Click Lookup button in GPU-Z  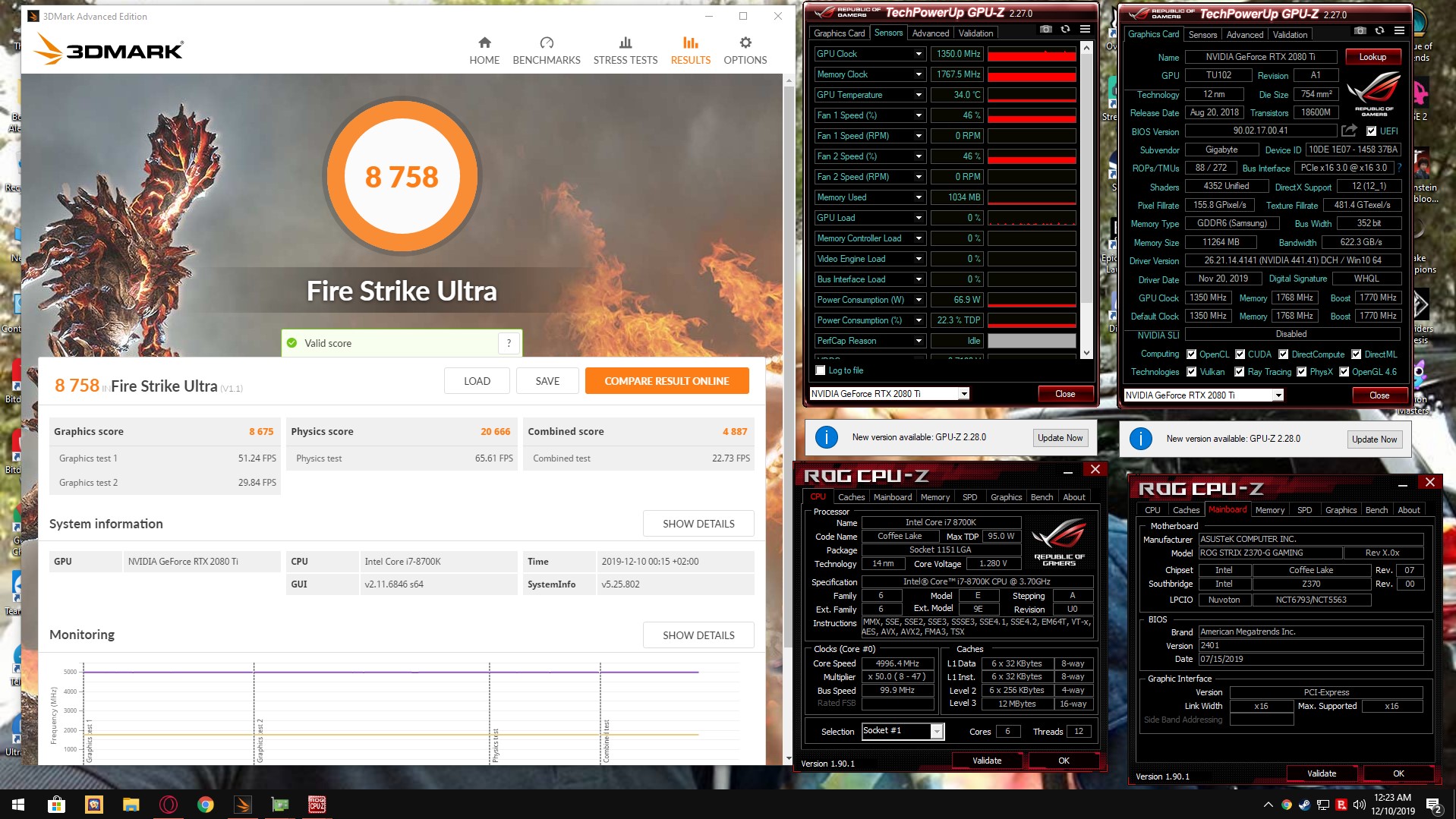coord(1372,57)
